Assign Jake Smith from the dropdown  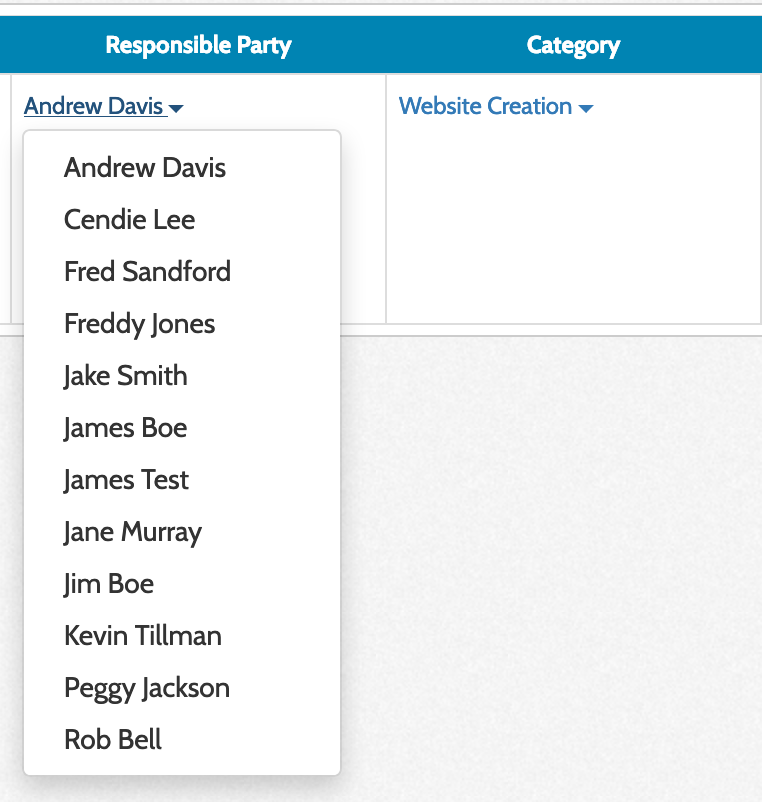[126, 376]
